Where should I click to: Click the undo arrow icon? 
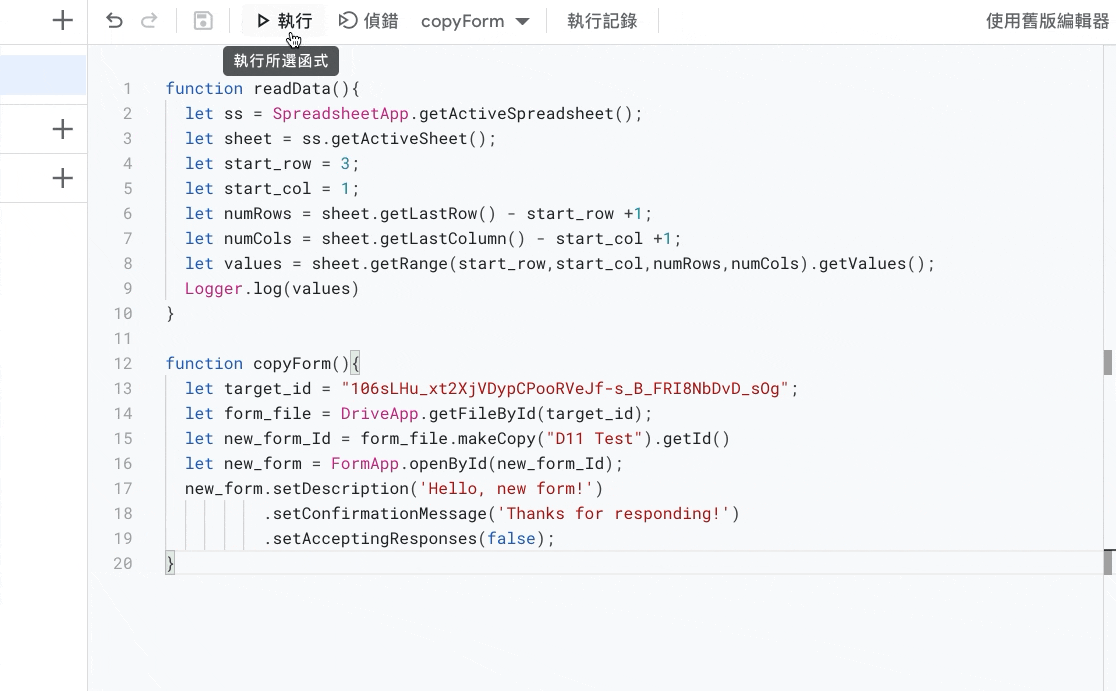click(114, 21)
